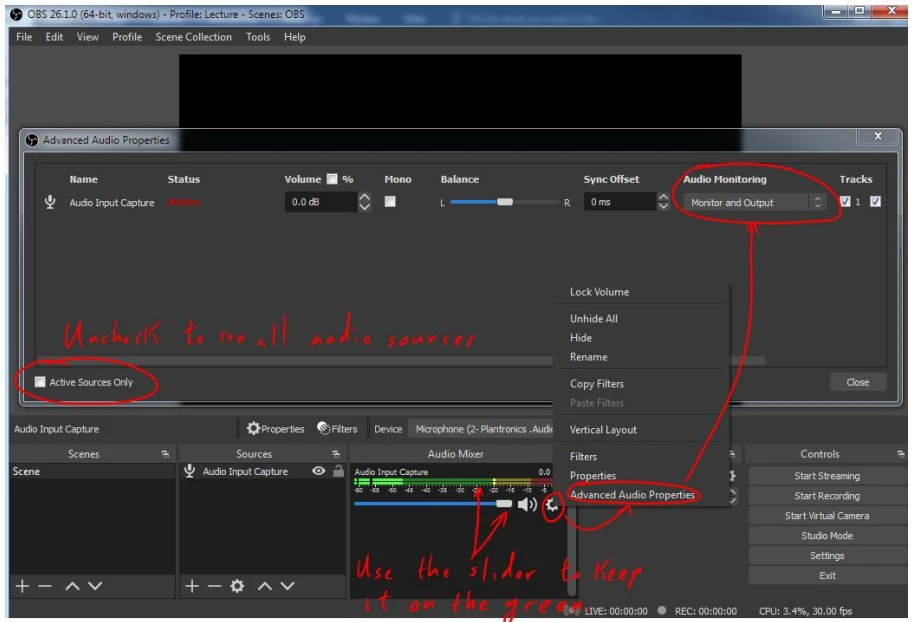Select Advanced Audio Properties in context menu
Image resolution: width=914 pixels, height=622 pixels.
(632, 495)
